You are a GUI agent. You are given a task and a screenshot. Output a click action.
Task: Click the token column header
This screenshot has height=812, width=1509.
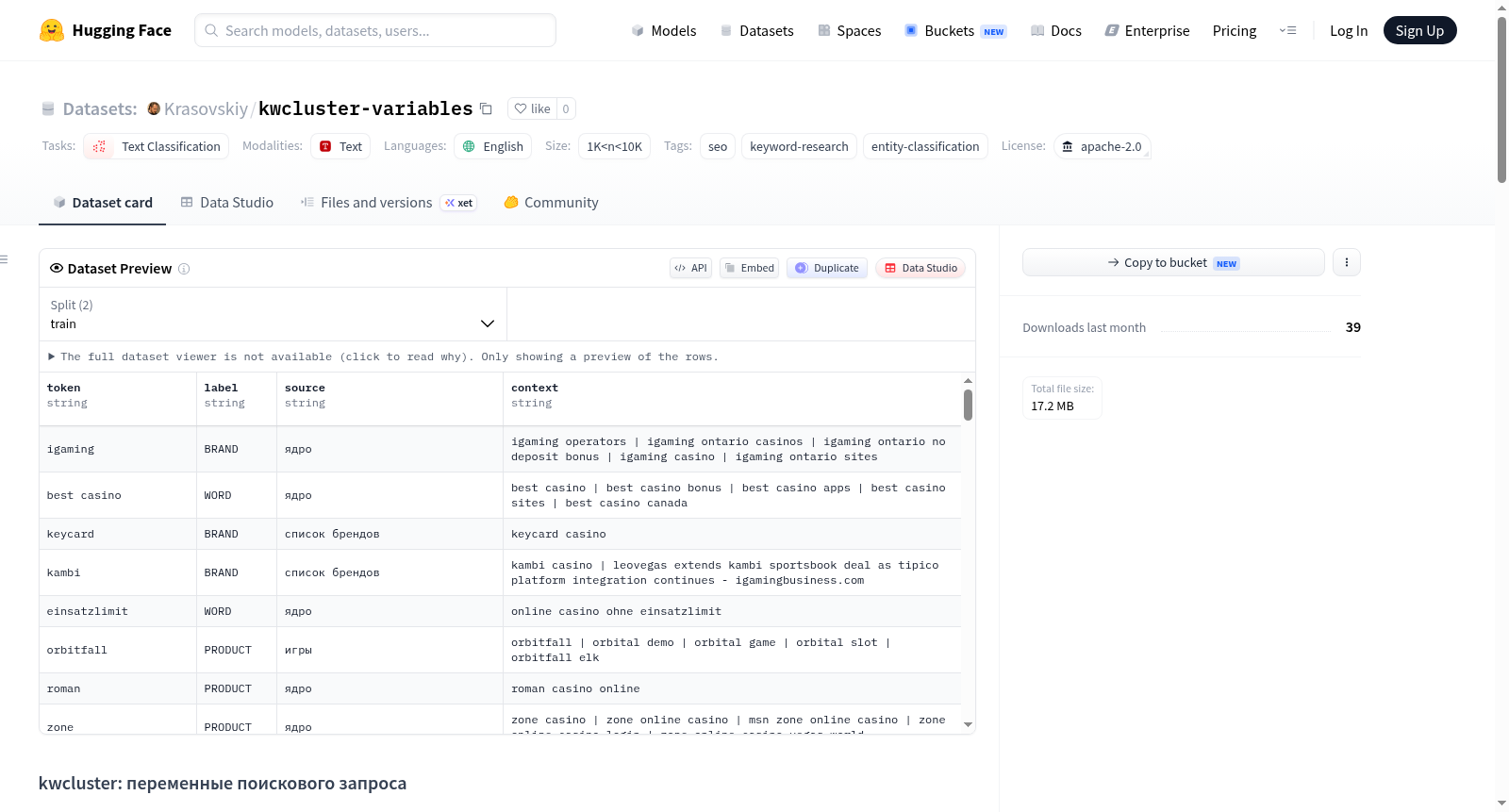pos(118,400)
